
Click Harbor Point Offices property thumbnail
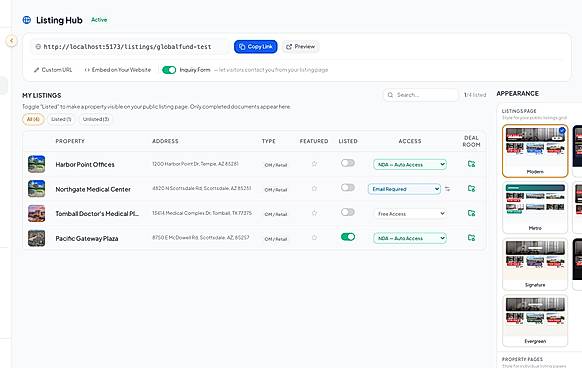coord(36,164)
